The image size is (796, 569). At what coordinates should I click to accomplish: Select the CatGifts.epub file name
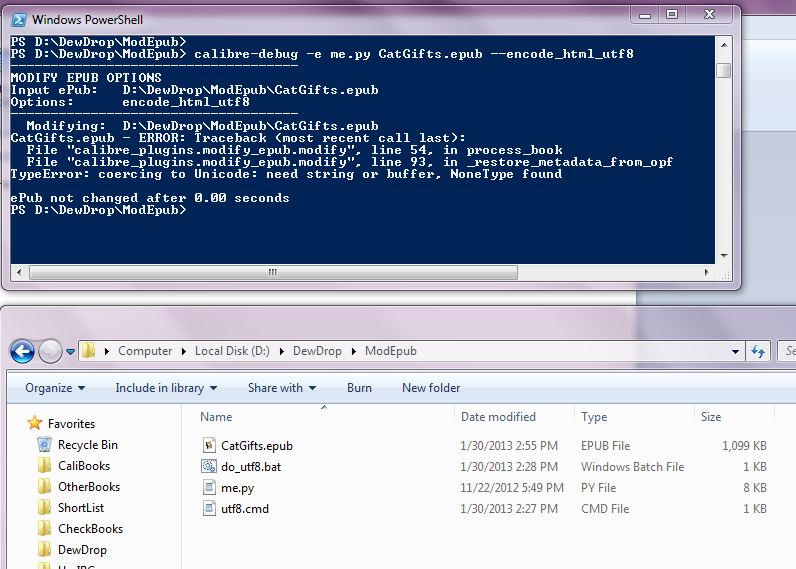[257, 446]
